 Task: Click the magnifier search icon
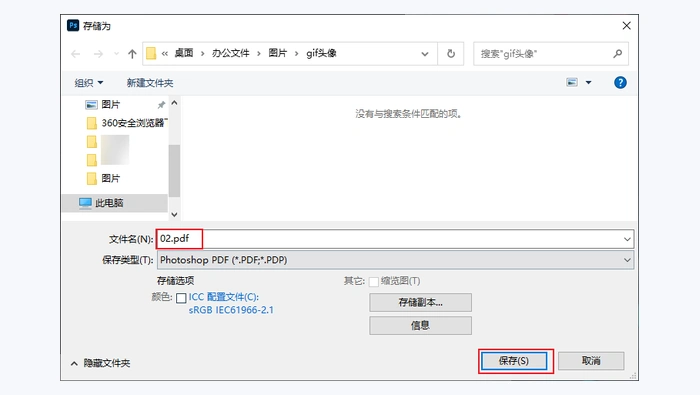618,54
